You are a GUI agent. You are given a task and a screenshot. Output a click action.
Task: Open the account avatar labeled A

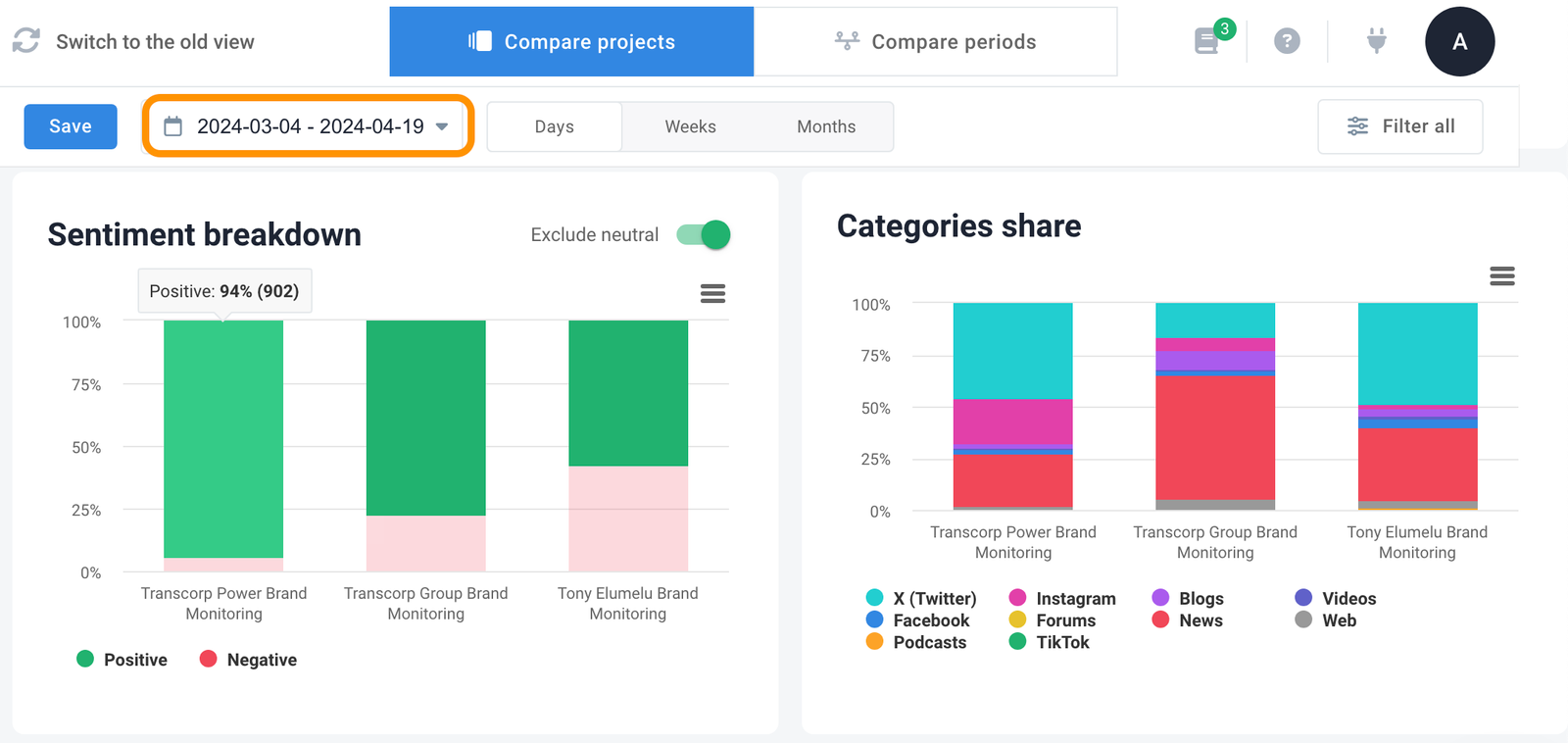[1459, 41]
